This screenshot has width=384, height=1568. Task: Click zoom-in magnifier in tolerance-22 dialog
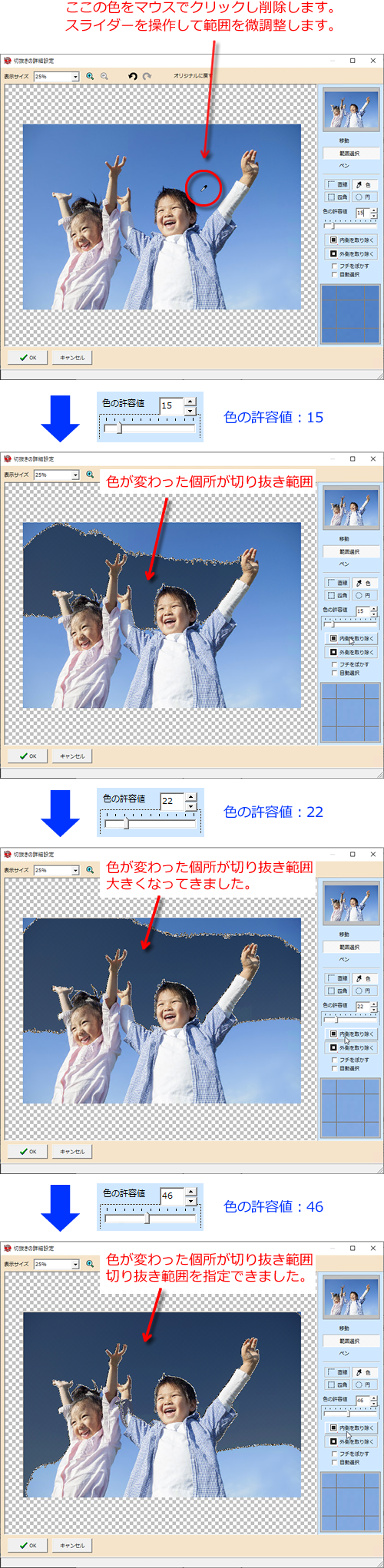coord(90,870)
